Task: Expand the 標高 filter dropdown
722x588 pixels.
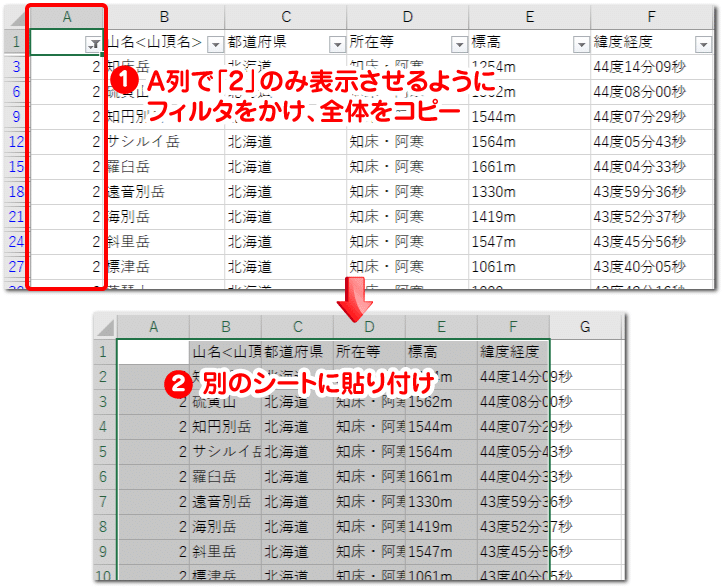Action: [x=581, y=45]
